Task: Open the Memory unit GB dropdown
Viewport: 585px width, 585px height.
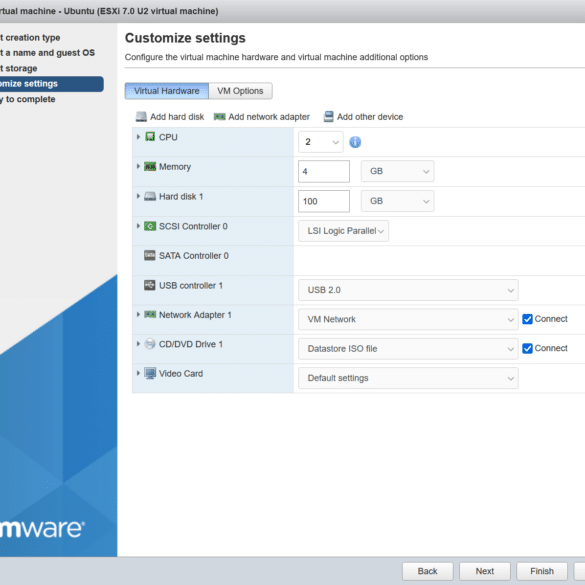Action: click(397, 171)
